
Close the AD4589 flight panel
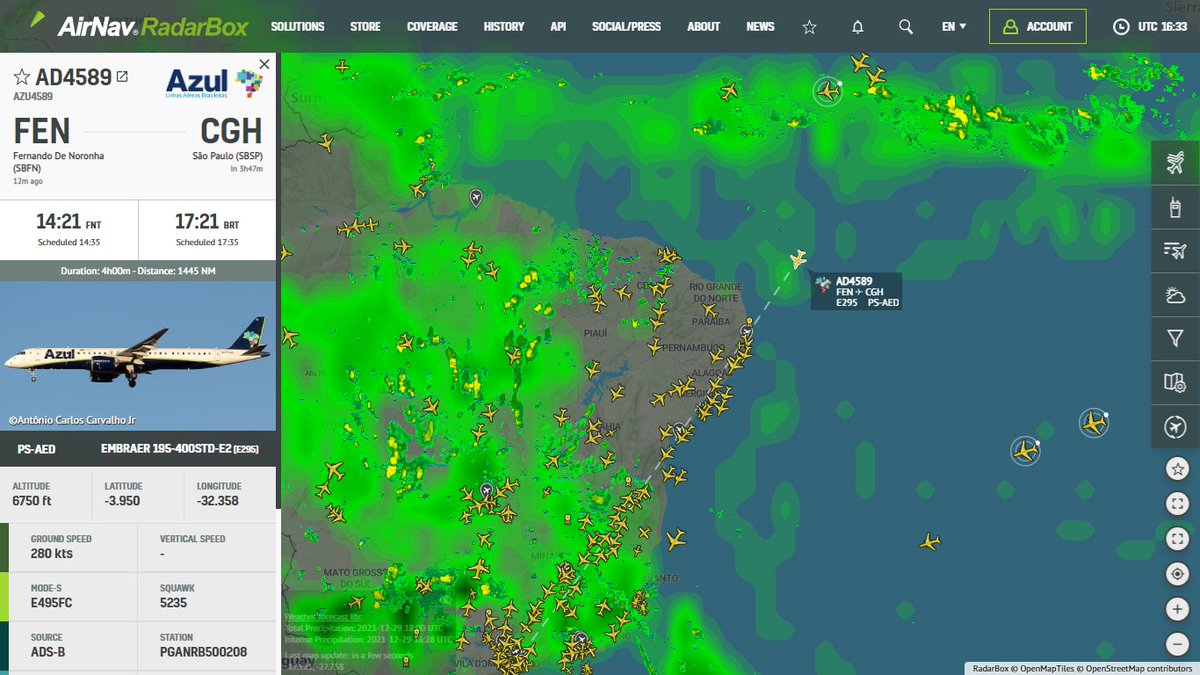point(264,64)
